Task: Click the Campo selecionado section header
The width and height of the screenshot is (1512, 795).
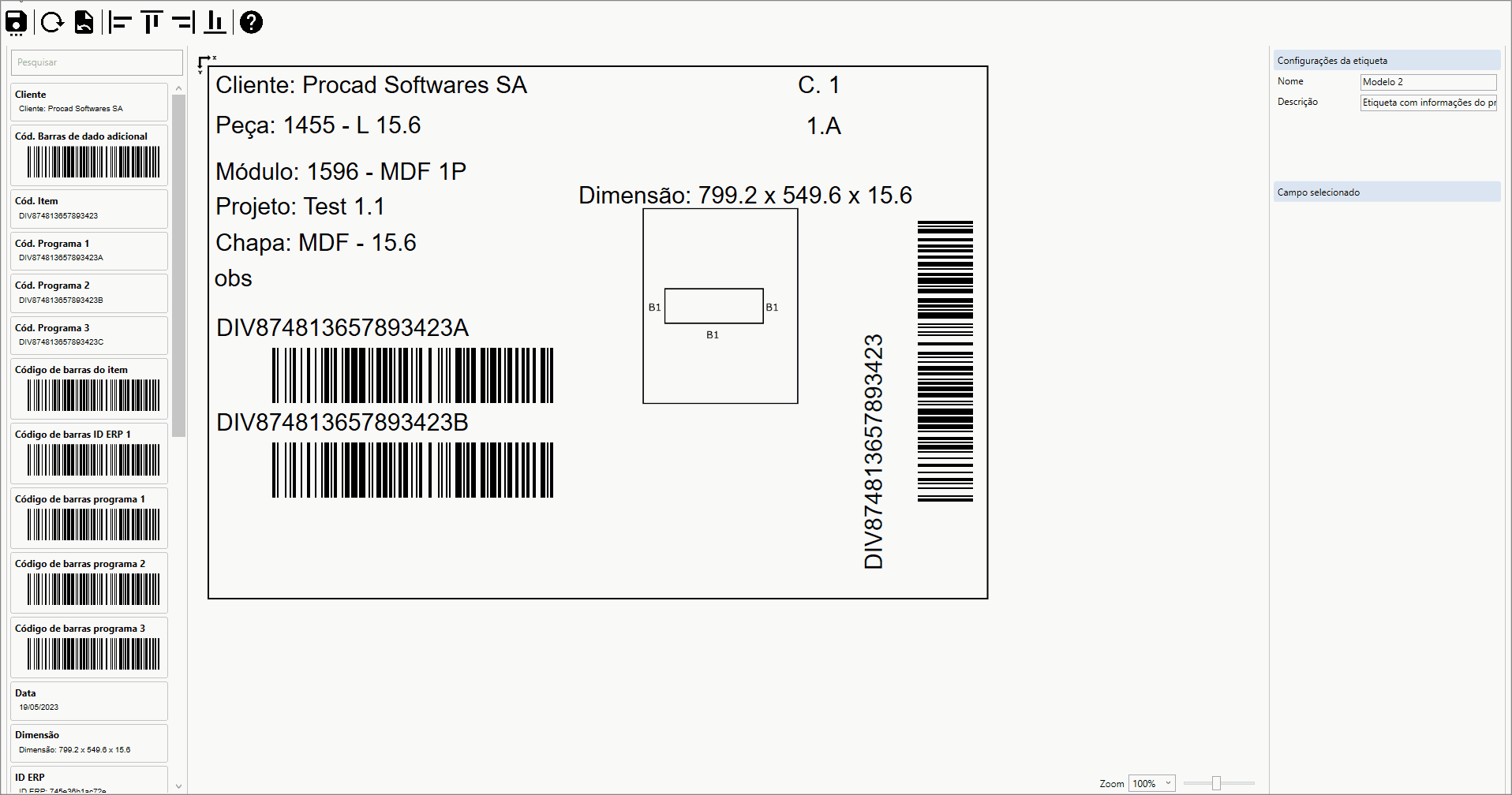Action: [x=1387, y=192]
